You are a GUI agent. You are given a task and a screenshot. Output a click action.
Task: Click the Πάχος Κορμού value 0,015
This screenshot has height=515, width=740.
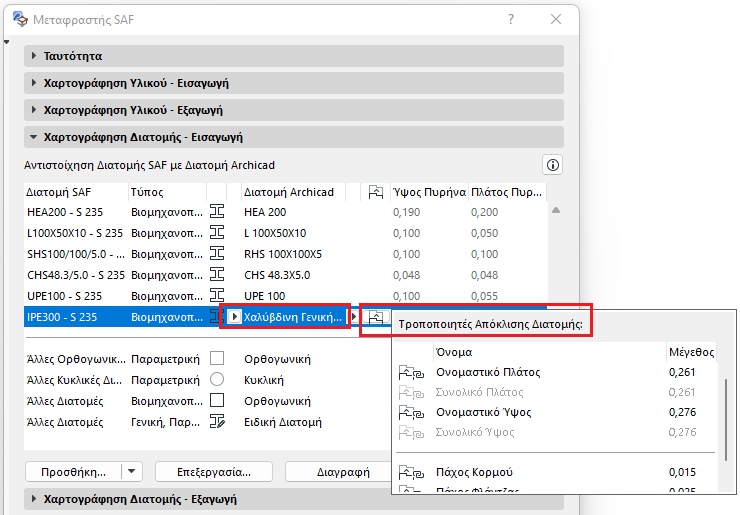682,472
